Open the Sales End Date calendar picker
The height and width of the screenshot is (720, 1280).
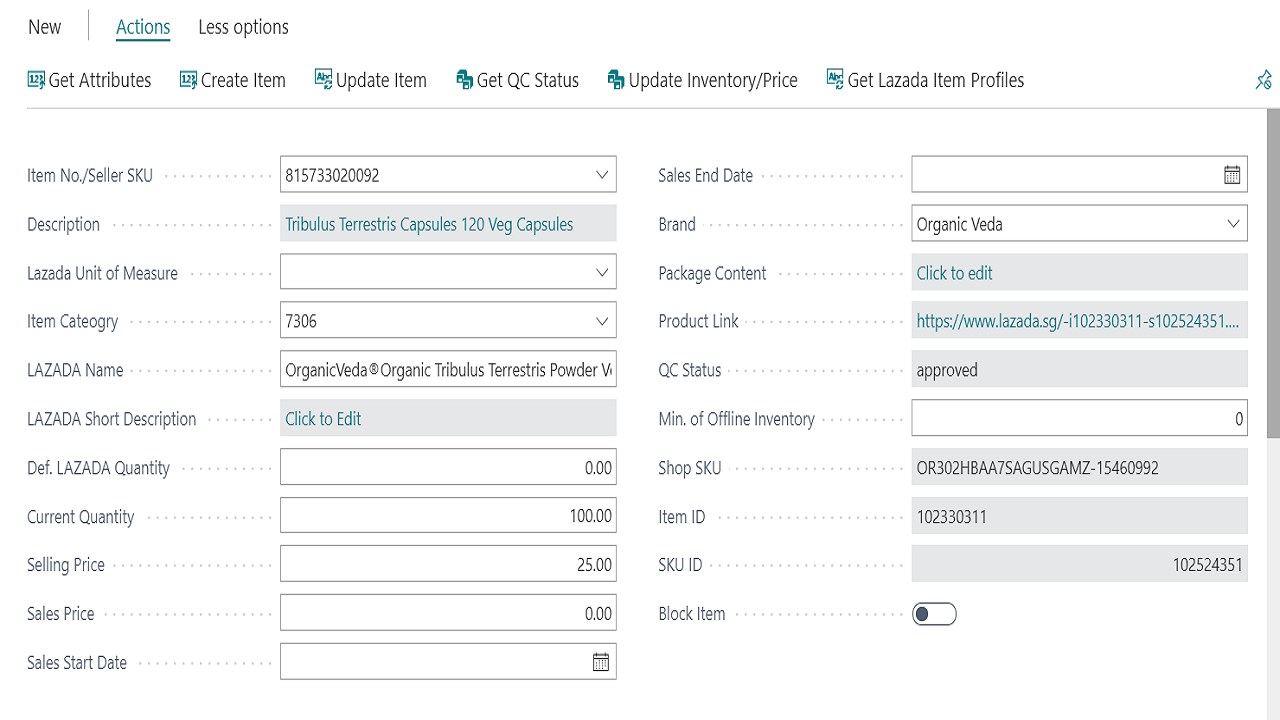click(1232, 175)
